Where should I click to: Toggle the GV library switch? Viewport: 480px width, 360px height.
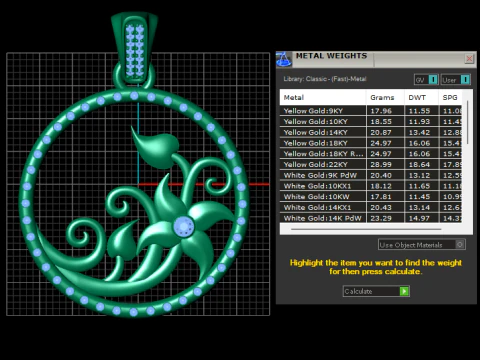(x=426, y=80)
